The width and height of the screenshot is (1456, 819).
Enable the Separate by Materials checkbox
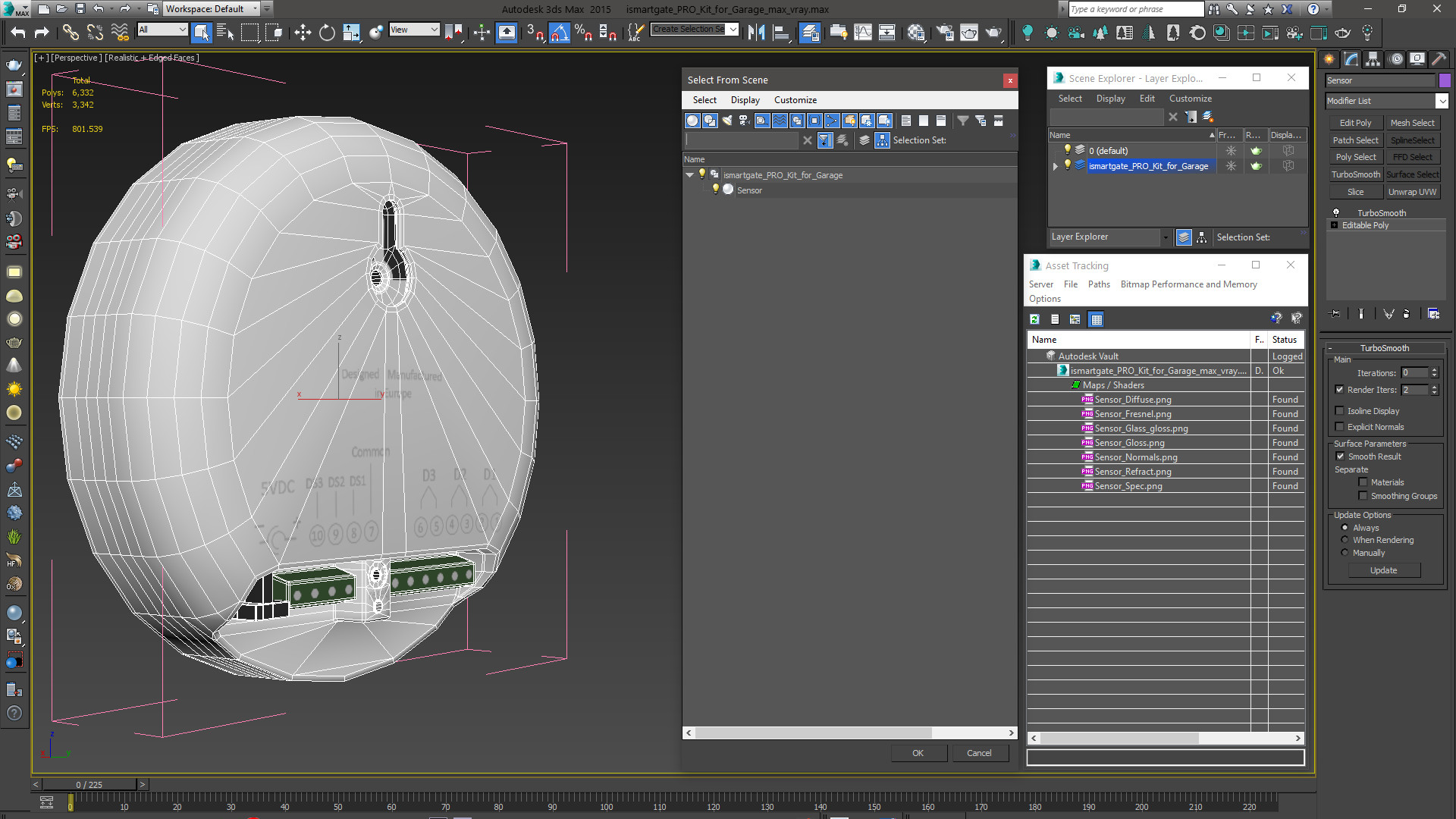[x=1363, y=482]
